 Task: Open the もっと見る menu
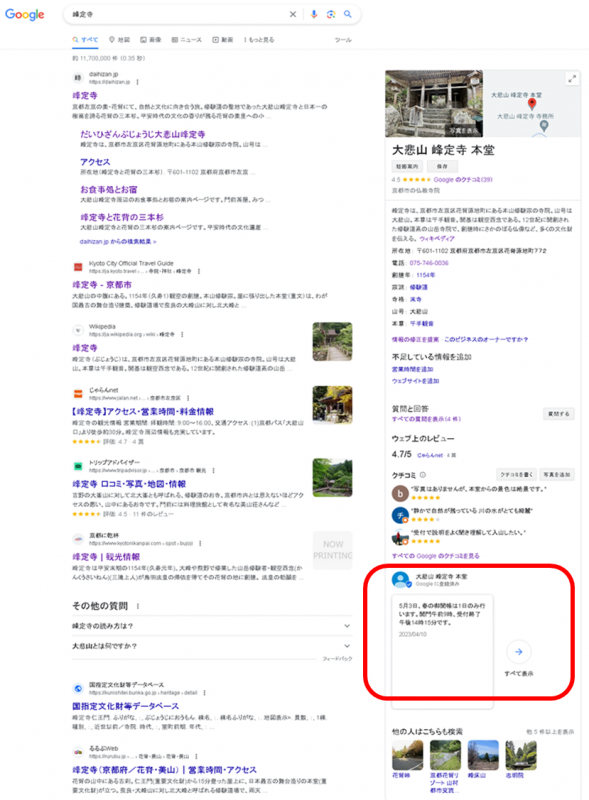click(259, 40)
